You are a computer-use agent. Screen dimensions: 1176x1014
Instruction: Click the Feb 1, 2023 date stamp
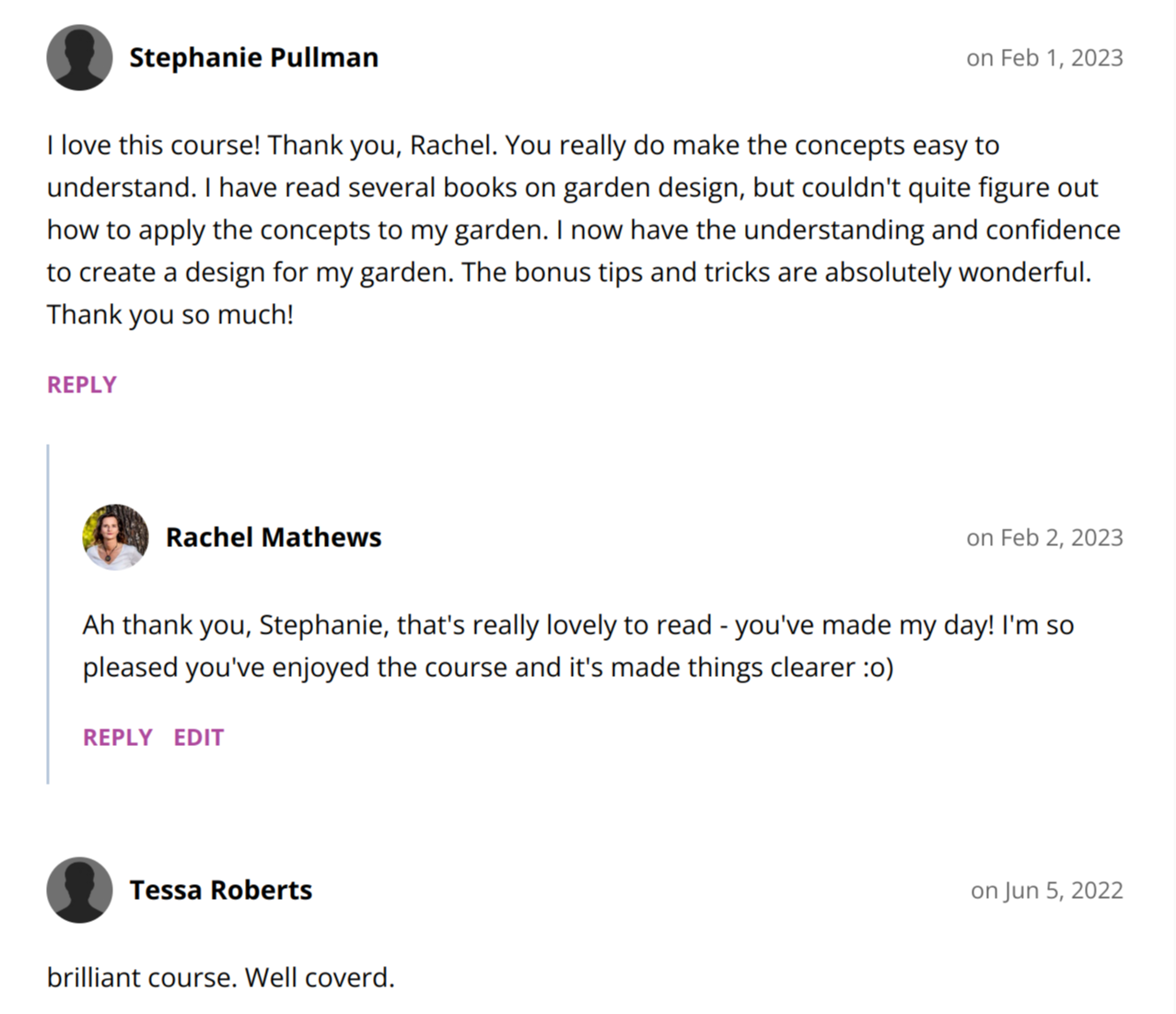pos(1044,57)
